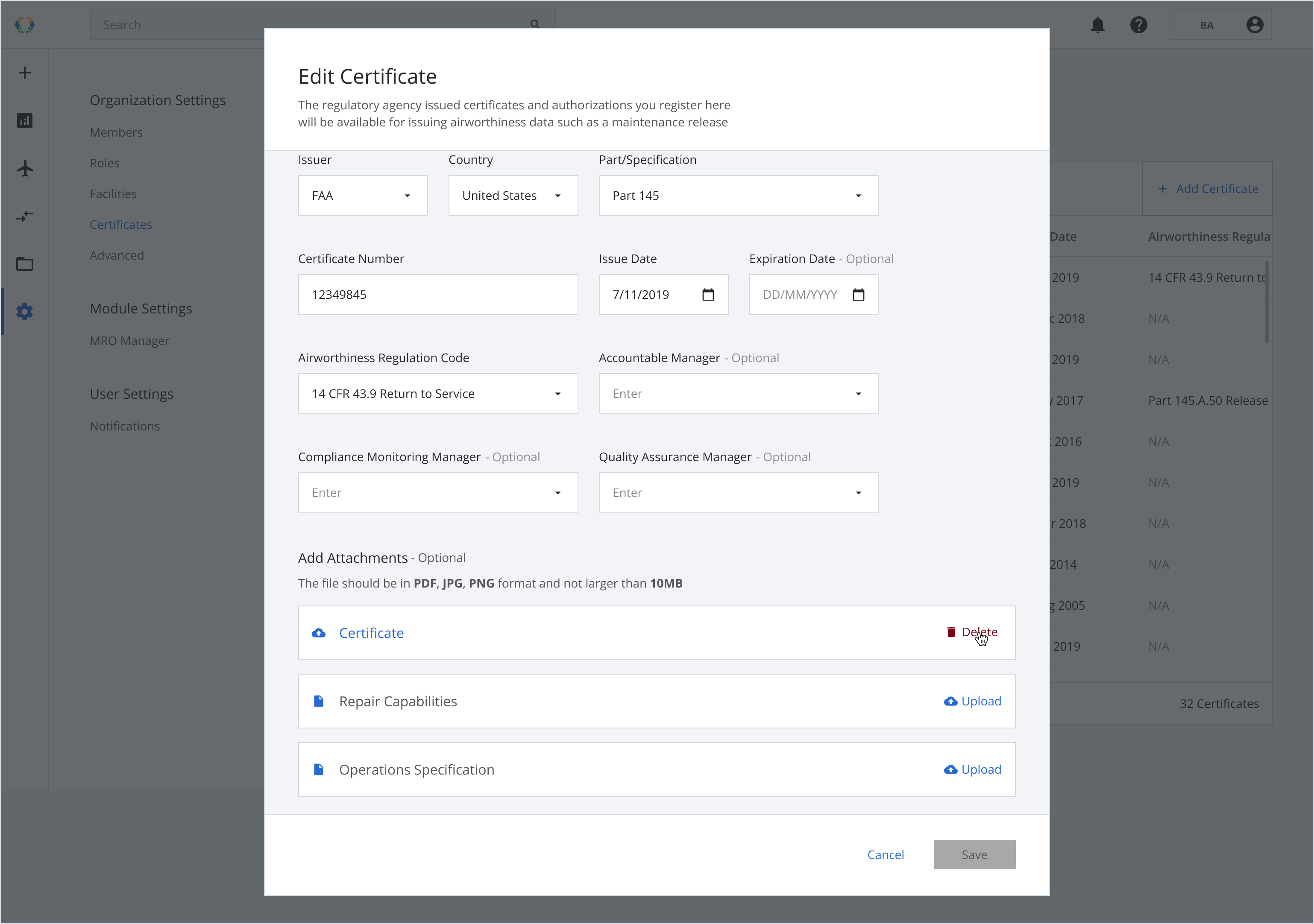
Task: Go to Roles settings
Action: click(105, 163)
